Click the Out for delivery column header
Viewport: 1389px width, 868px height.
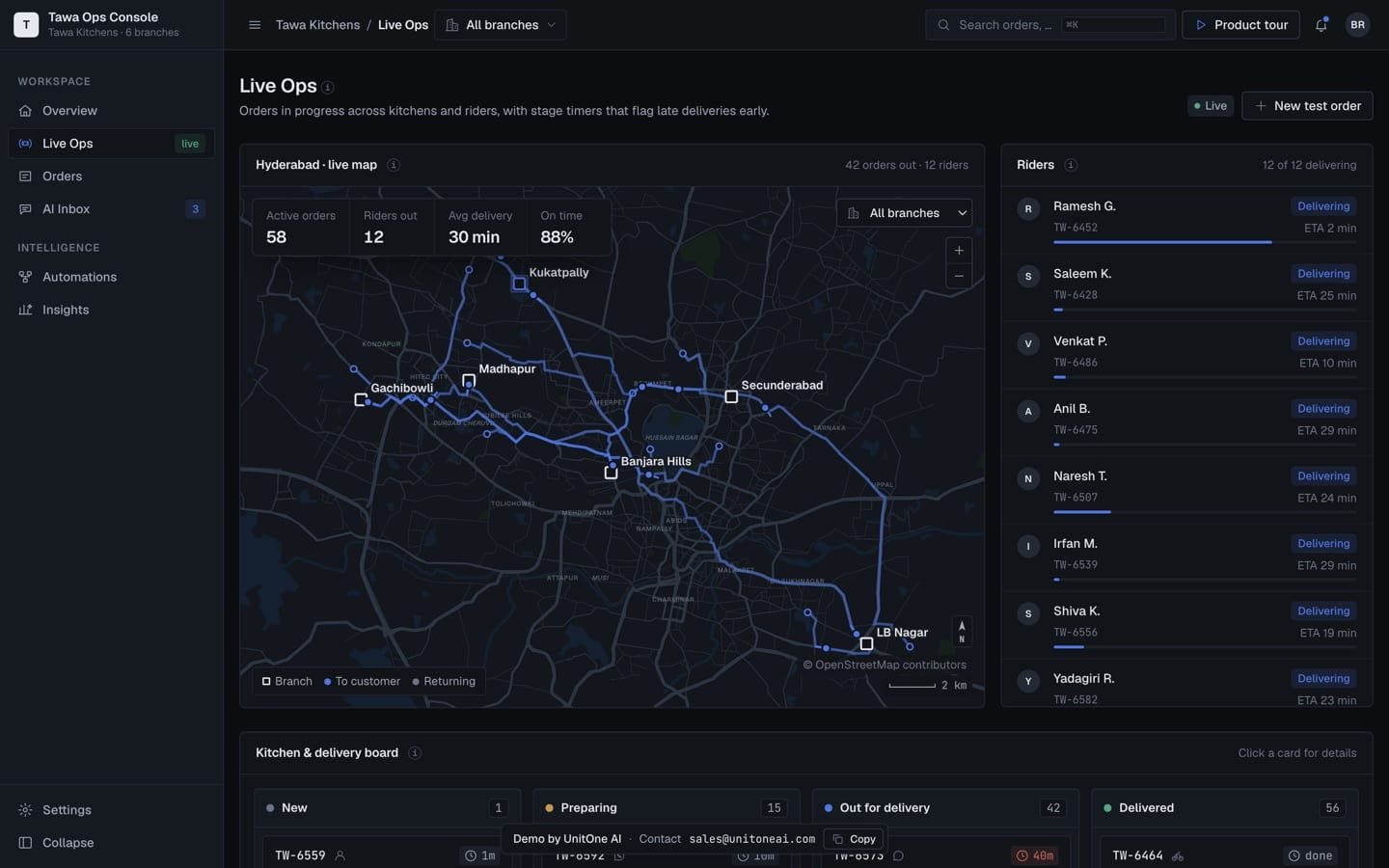click(945, 808)
